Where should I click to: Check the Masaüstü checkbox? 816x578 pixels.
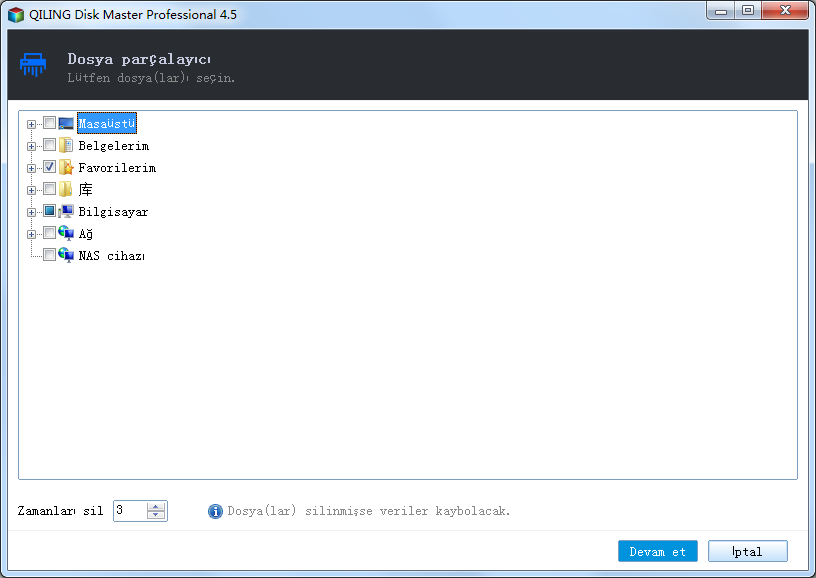(49, 123)
